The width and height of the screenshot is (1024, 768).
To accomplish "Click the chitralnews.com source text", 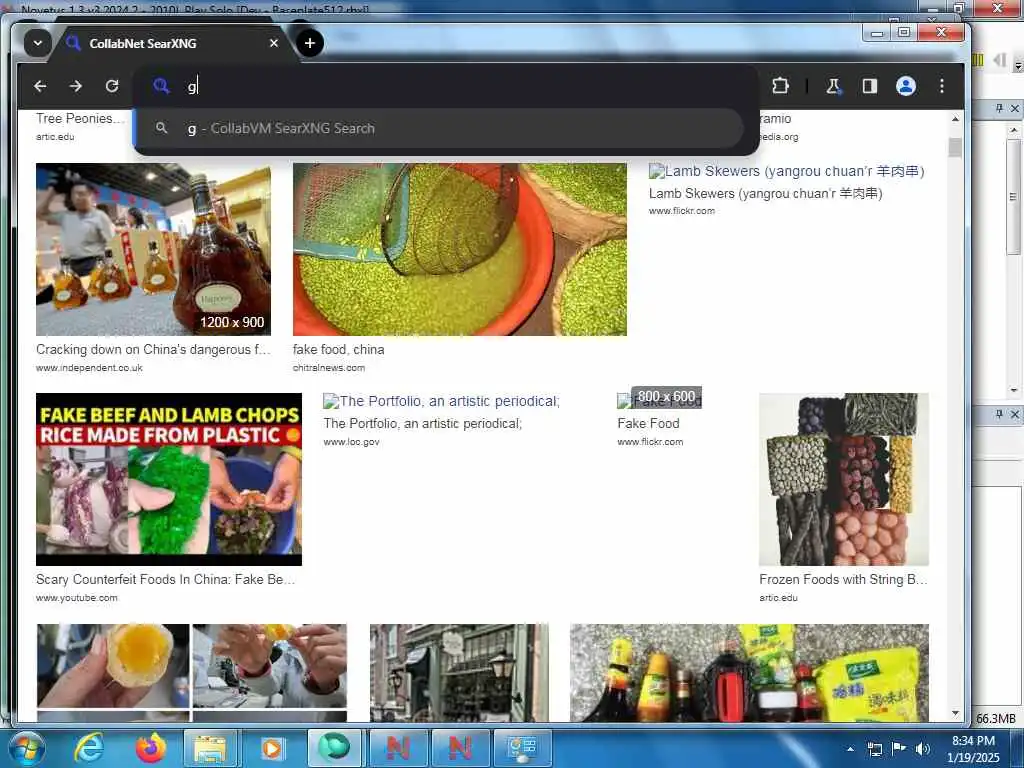I will coord(329,368).
